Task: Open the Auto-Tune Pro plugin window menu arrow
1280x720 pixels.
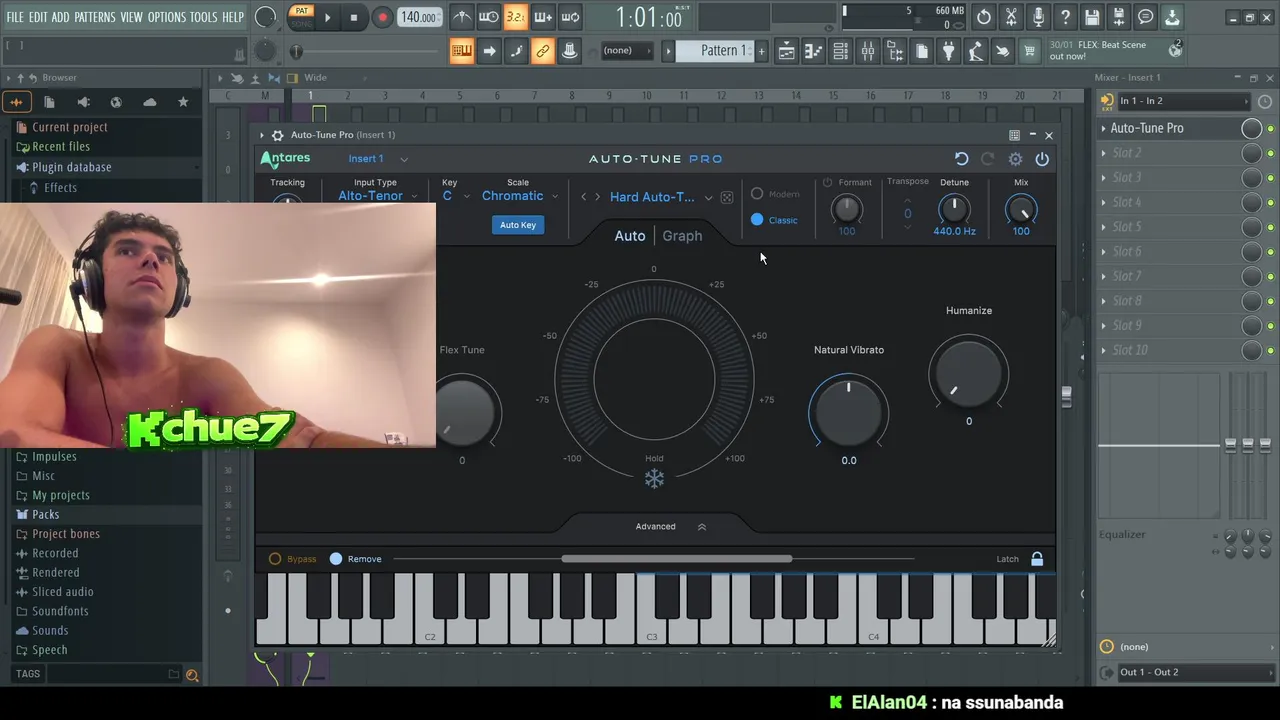Action: pos(262,135)
